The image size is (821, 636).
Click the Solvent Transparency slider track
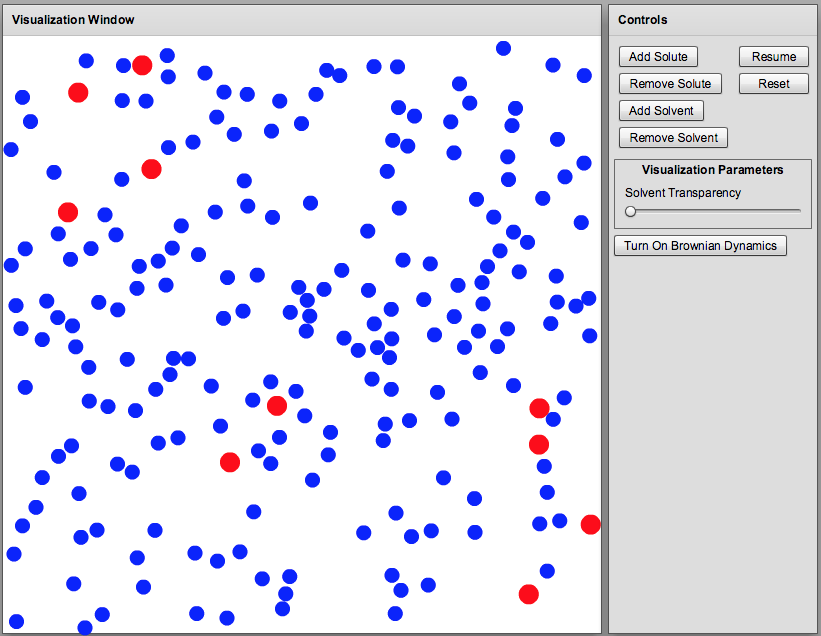coord(715,211)
